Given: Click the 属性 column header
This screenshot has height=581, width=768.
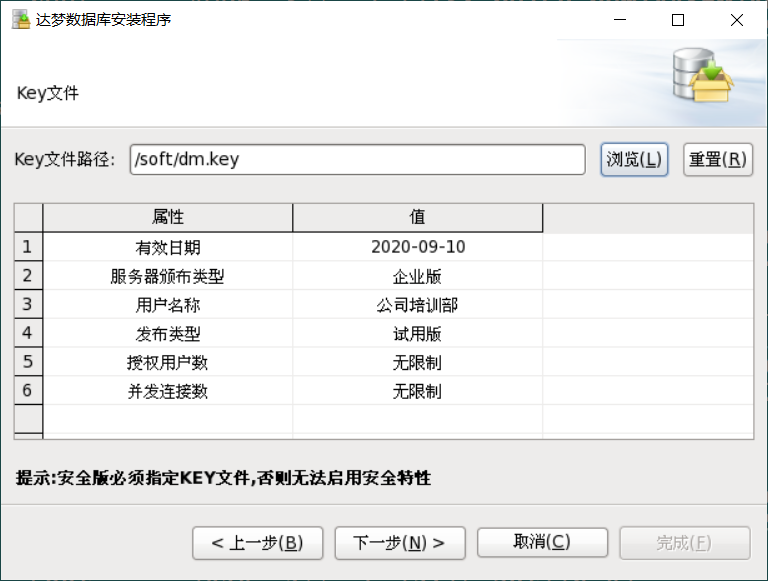Looking at the screenshot, I should tap(168, 218).
